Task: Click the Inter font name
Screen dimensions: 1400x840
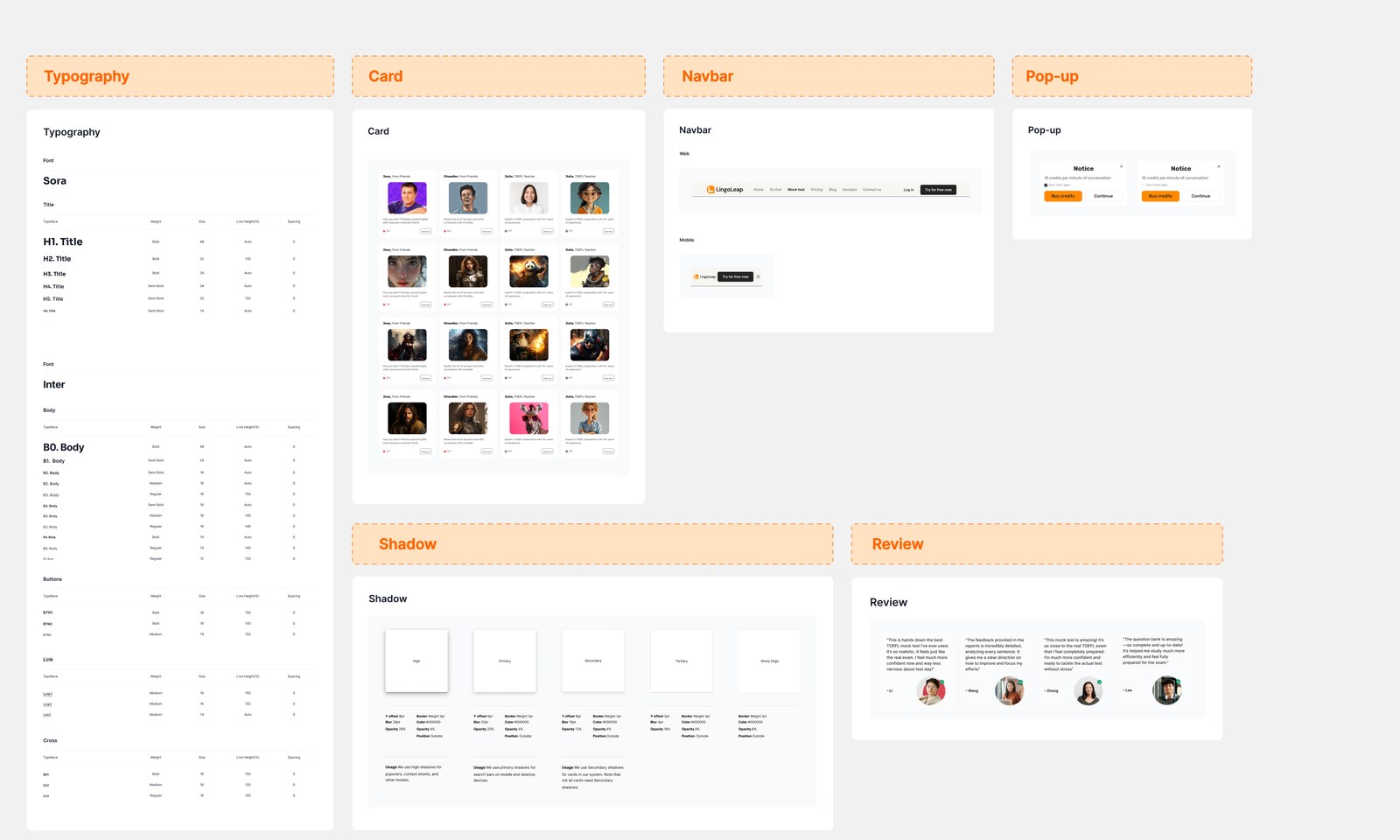Action: pyautogui.click(x=54, y=385)
